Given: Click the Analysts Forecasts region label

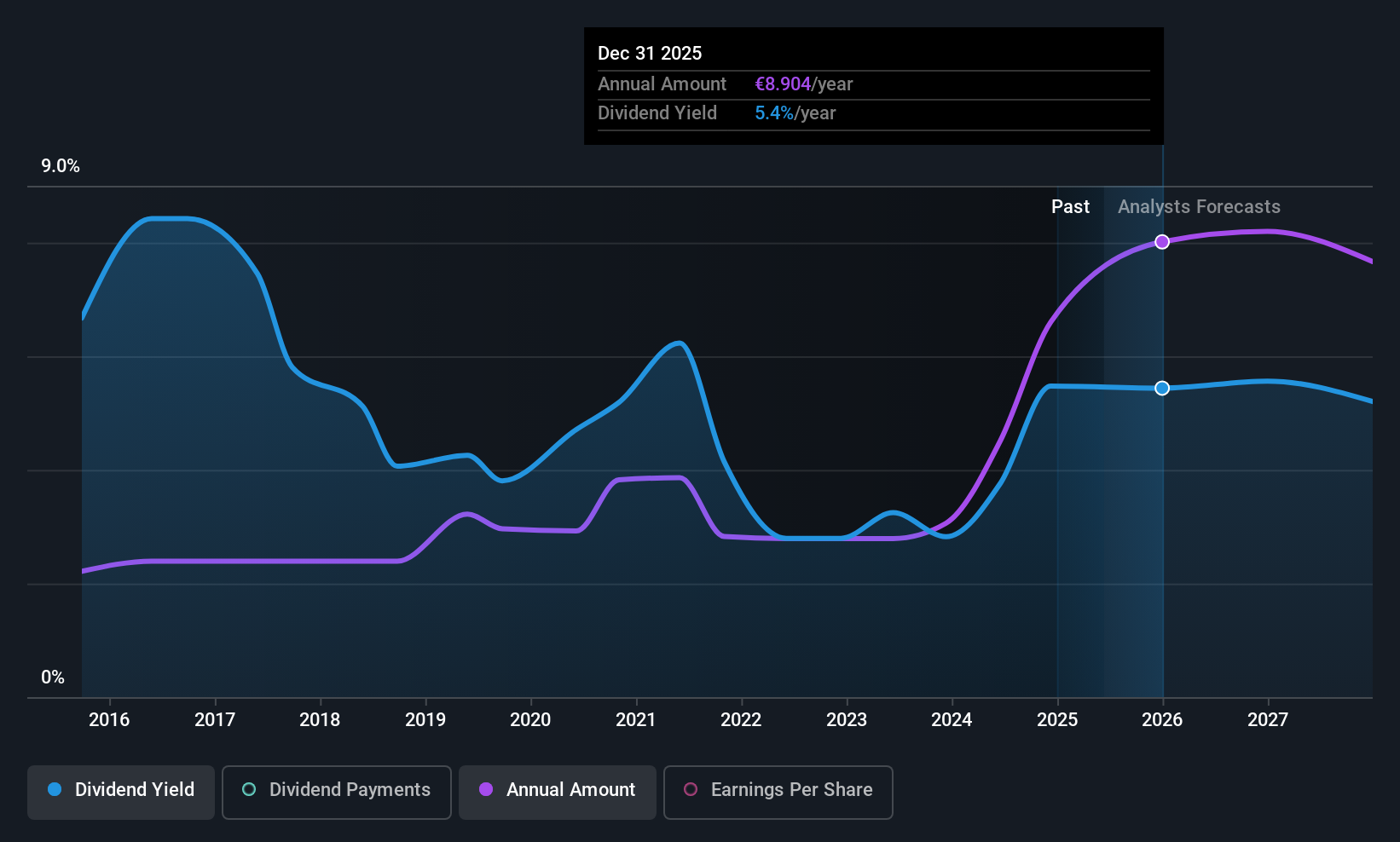Looking at the screenshot, I should [1199, 207].
